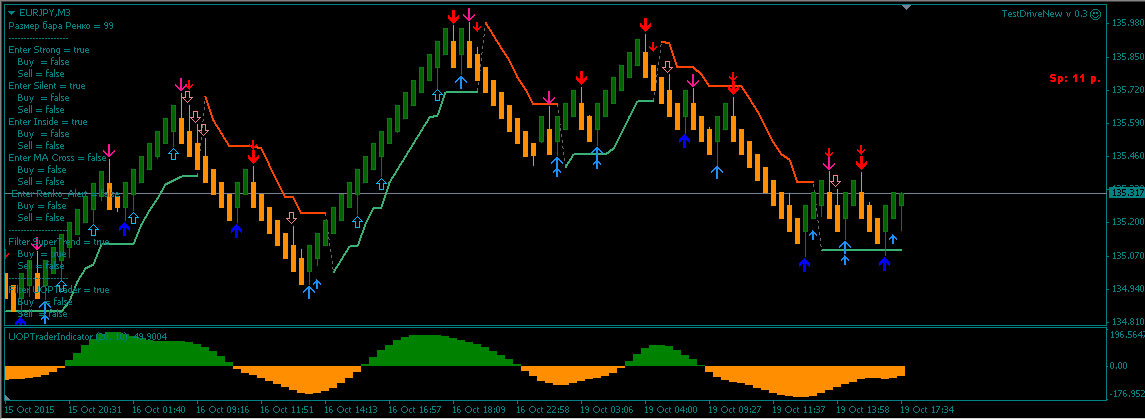Click the '19 Oct 09:27' time label

(736, 410)
